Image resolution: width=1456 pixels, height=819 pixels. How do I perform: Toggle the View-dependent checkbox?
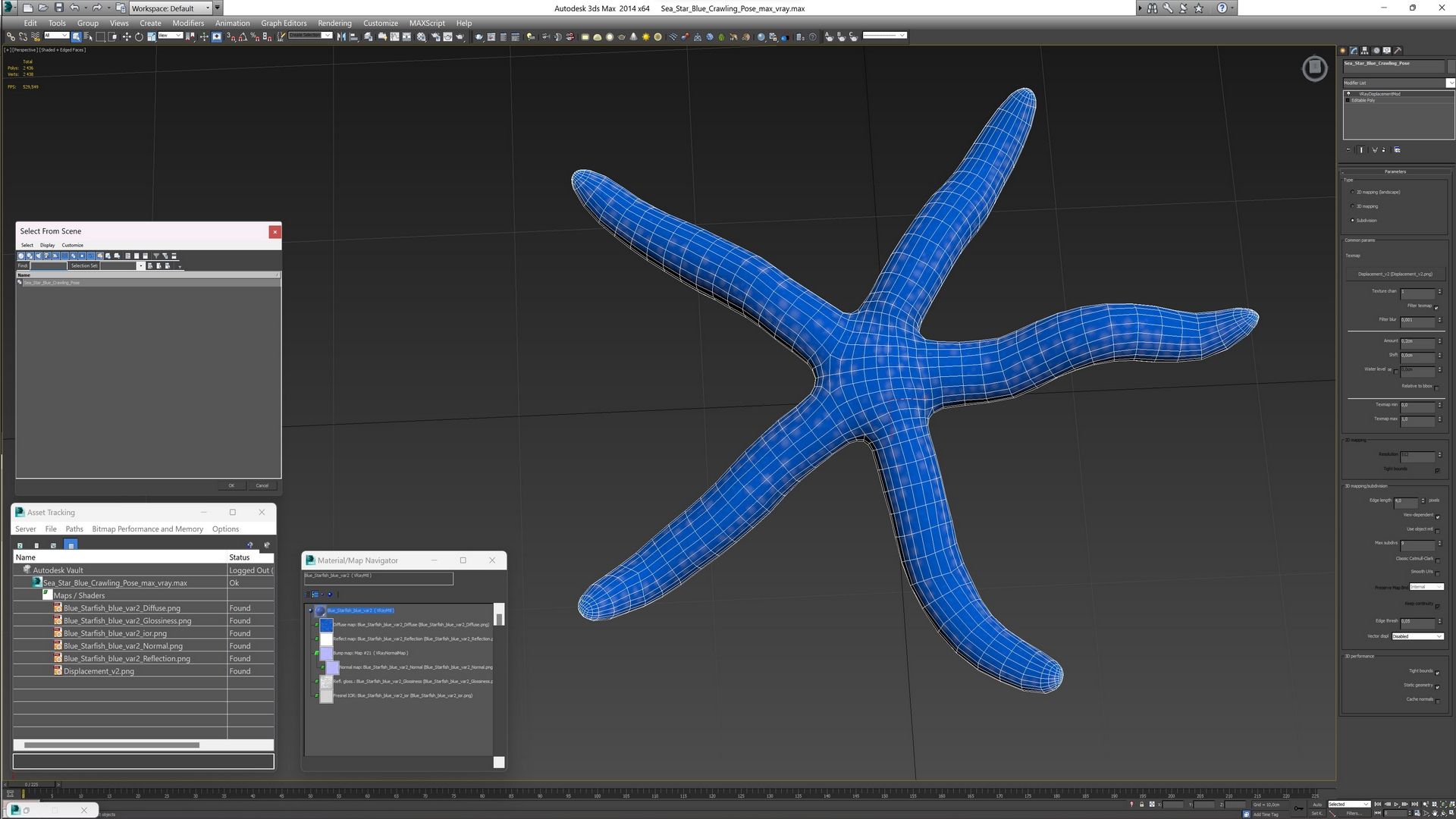1437,516
